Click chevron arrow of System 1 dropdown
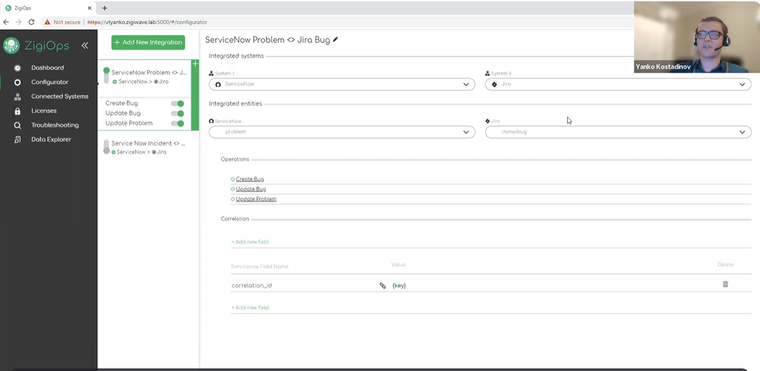The image size is (760, 371). pyautogui.click(x=466, y=84)
